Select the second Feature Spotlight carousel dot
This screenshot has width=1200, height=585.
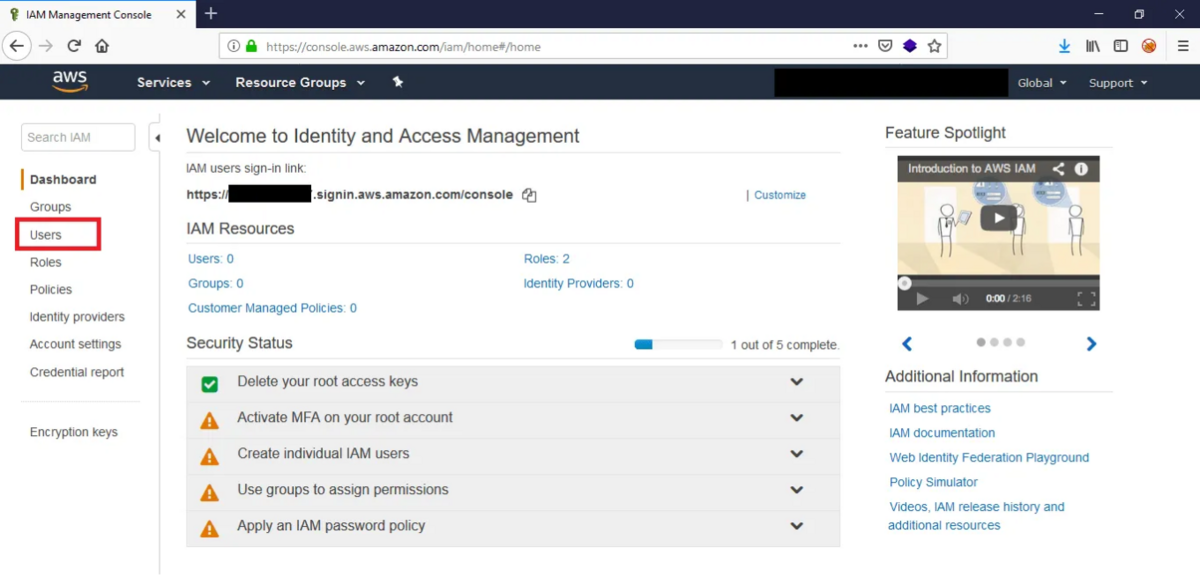pyautogui.click(x=994, y=342)
